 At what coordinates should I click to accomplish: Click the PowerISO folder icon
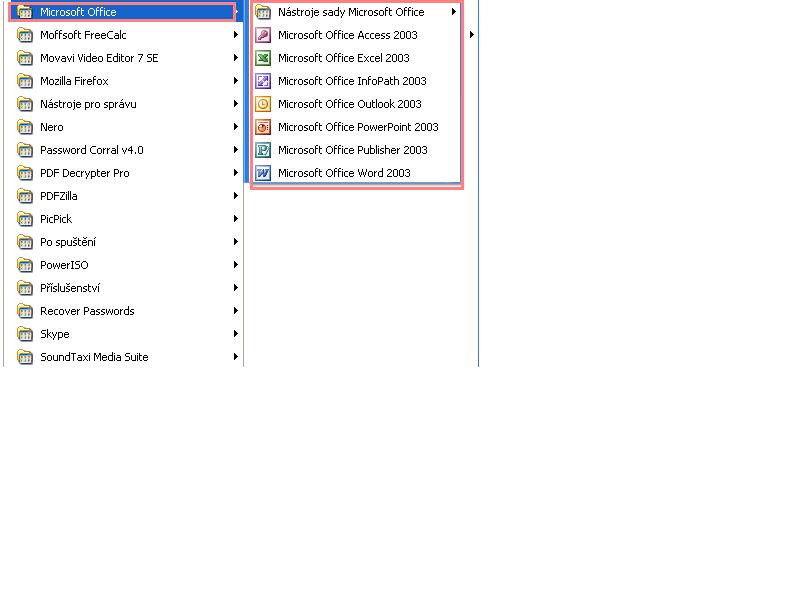[24, 265]
